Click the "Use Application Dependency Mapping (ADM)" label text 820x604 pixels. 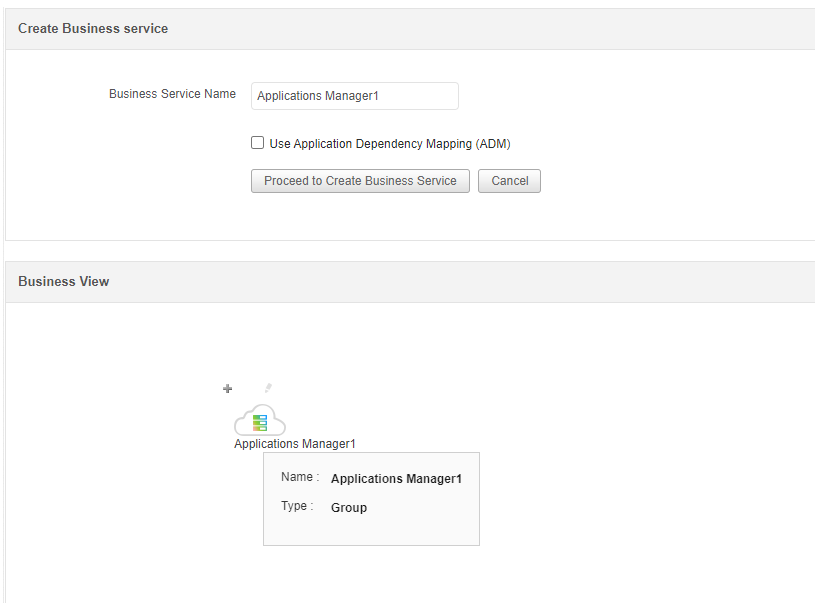click(390, 144)
